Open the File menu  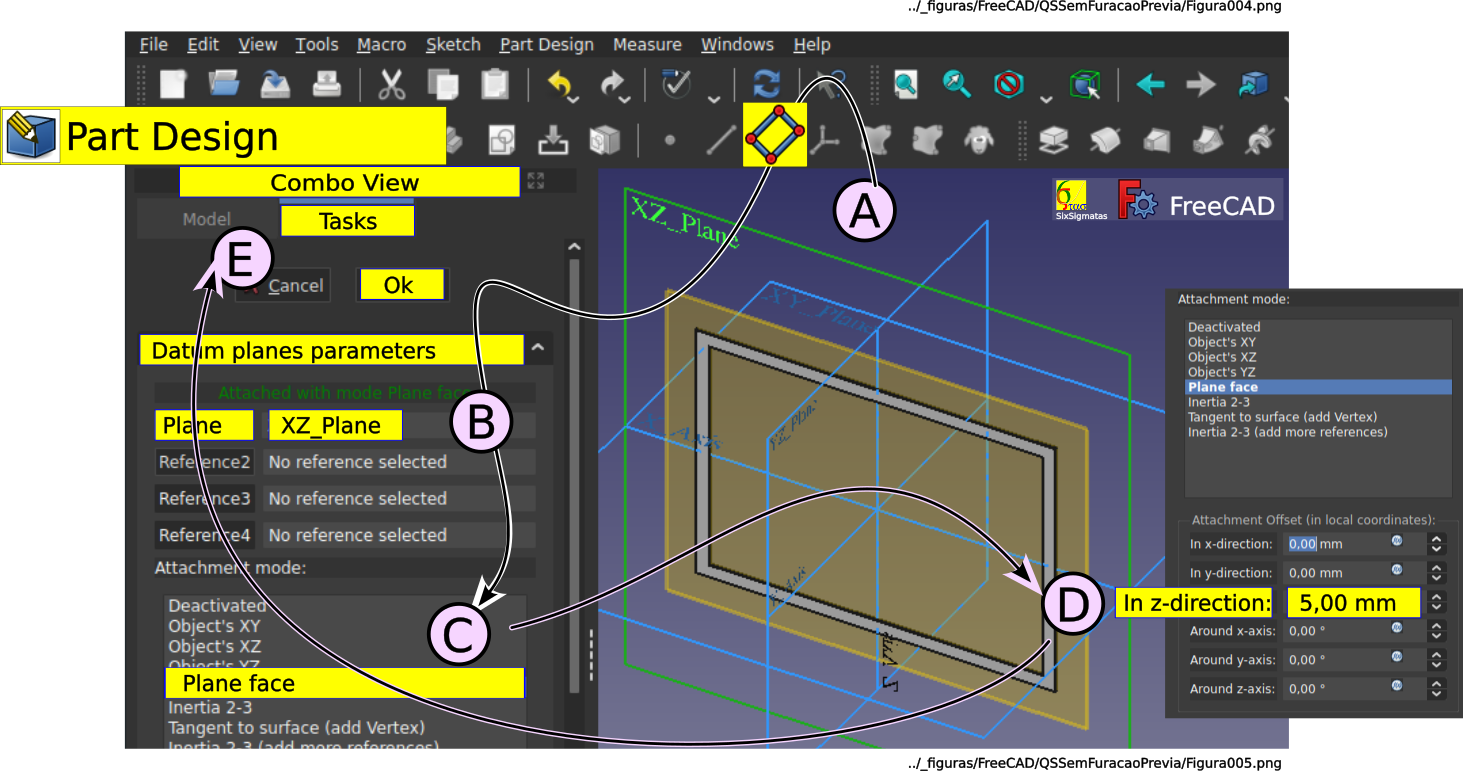tap(153, 44)
